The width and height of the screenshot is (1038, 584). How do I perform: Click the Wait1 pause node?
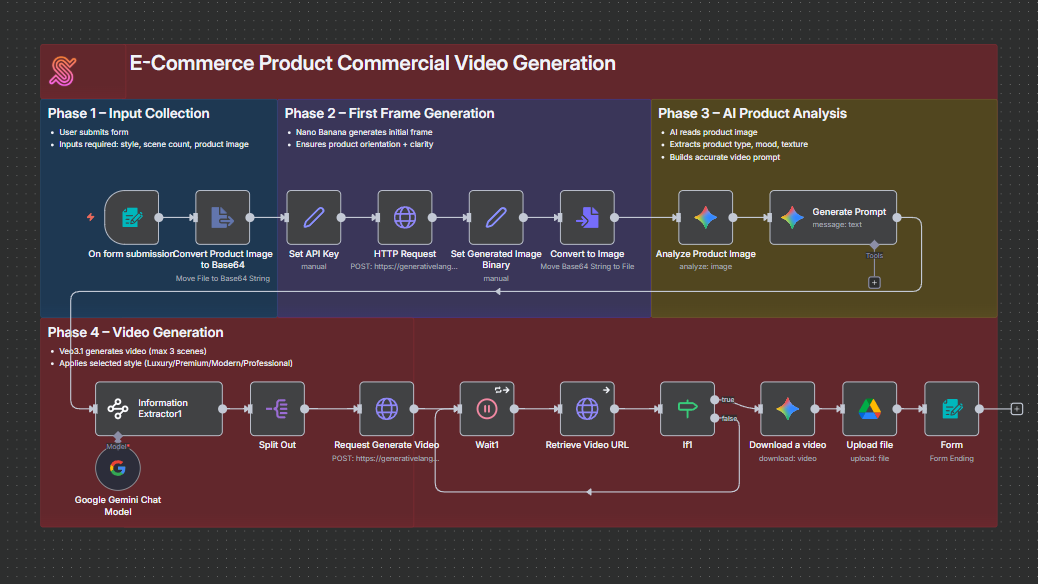(x=486, y=409)
